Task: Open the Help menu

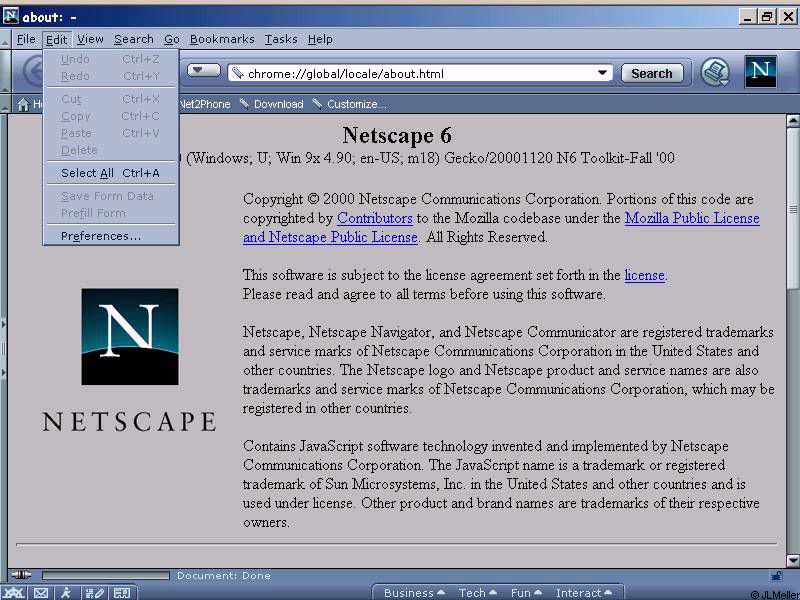Action: tap(320, 39)
